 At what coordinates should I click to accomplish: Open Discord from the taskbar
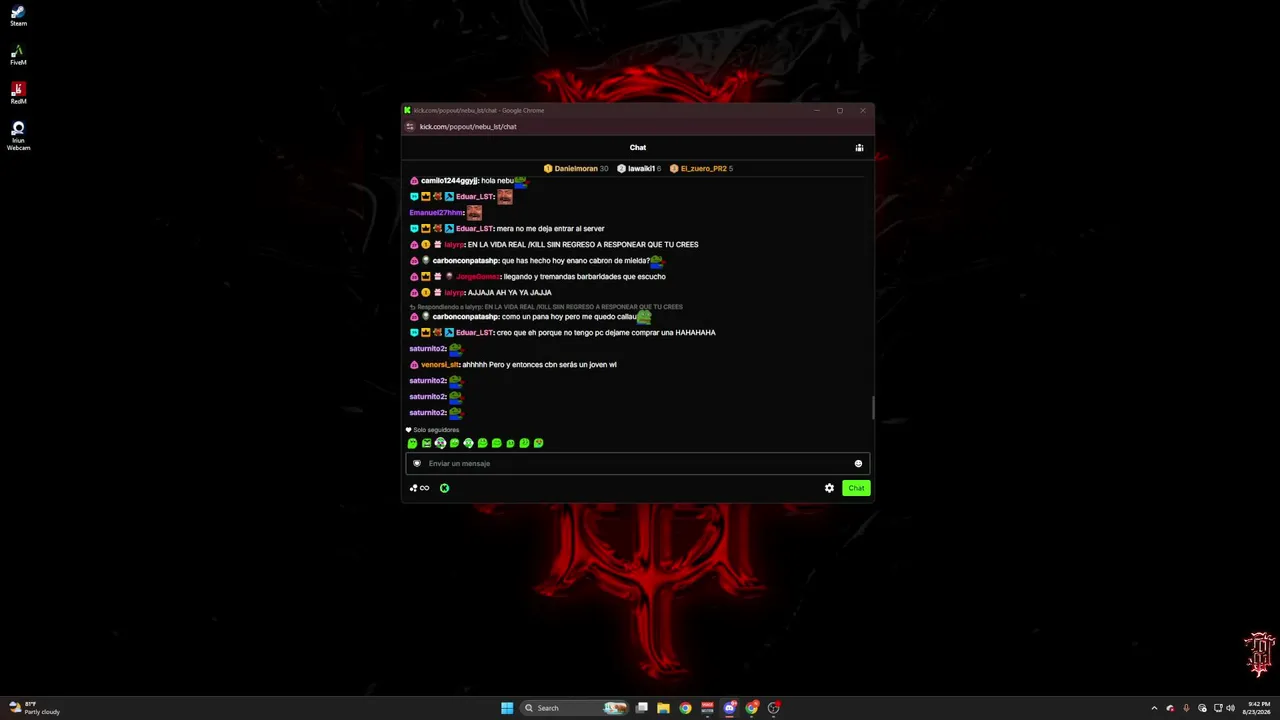(x=730, y=708)
